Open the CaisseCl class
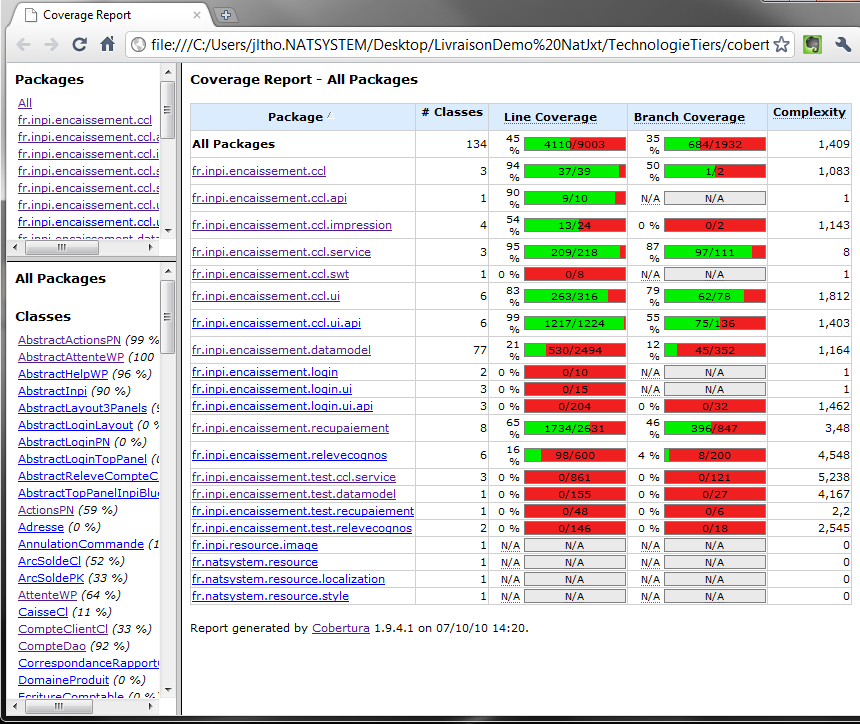The height and width of the screenshot is (724, 860). point(43,612)
